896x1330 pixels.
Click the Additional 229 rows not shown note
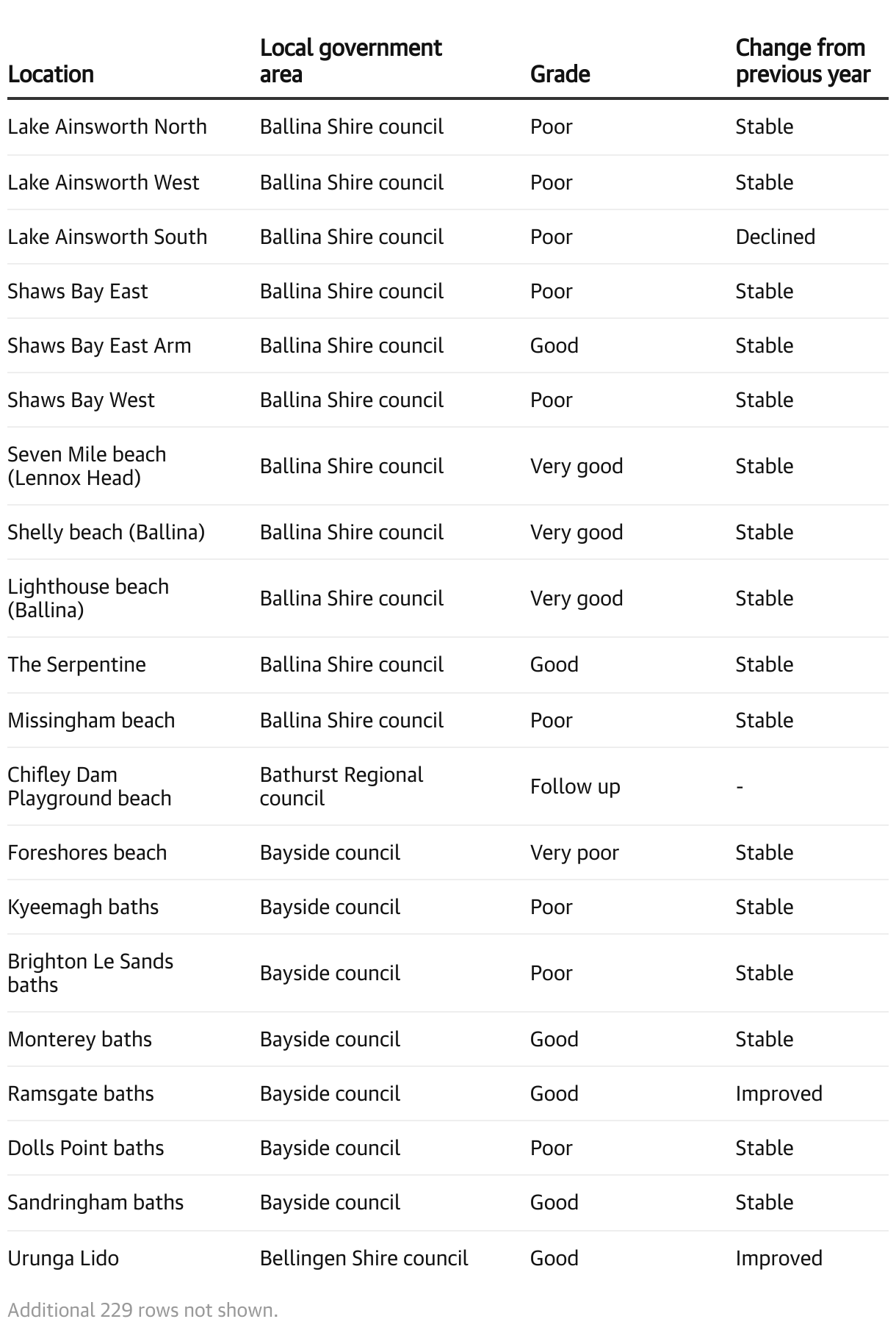[x=142, y=1310]
